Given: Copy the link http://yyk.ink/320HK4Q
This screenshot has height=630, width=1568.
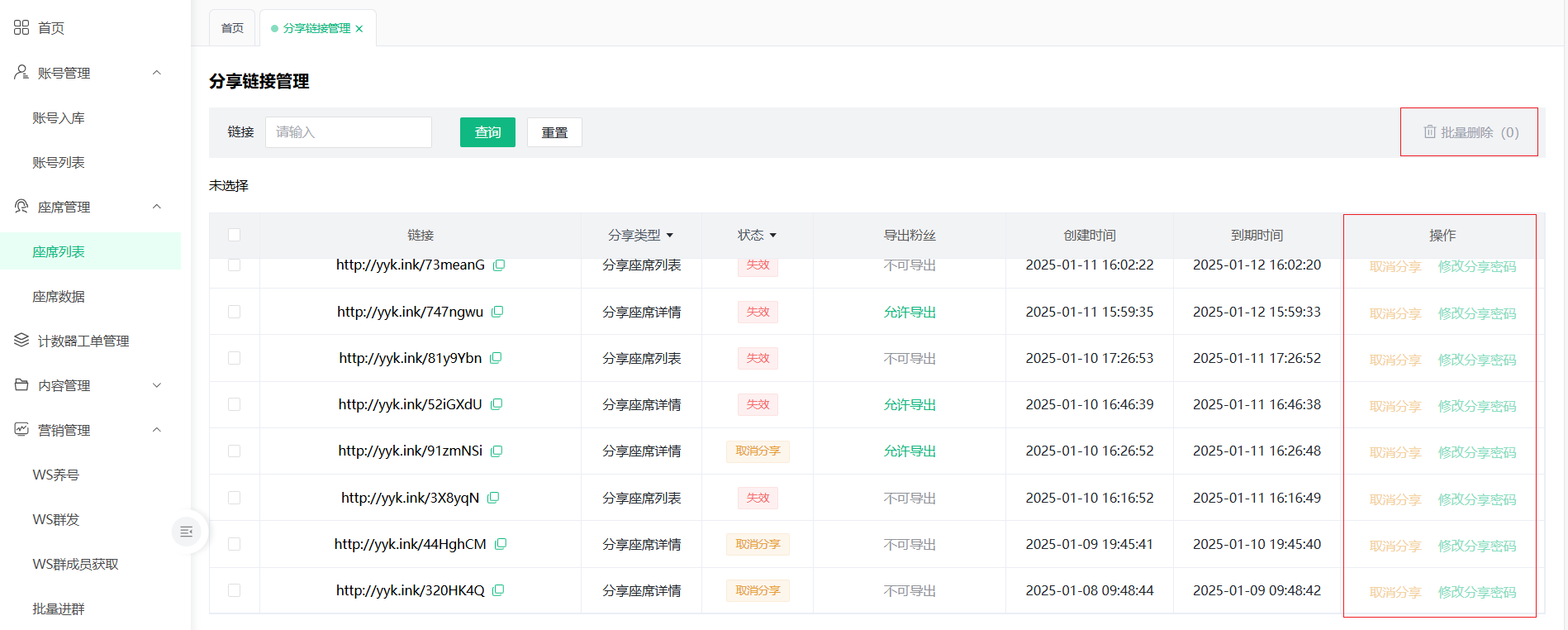Looking at the screenshot, I should (498, 590).
